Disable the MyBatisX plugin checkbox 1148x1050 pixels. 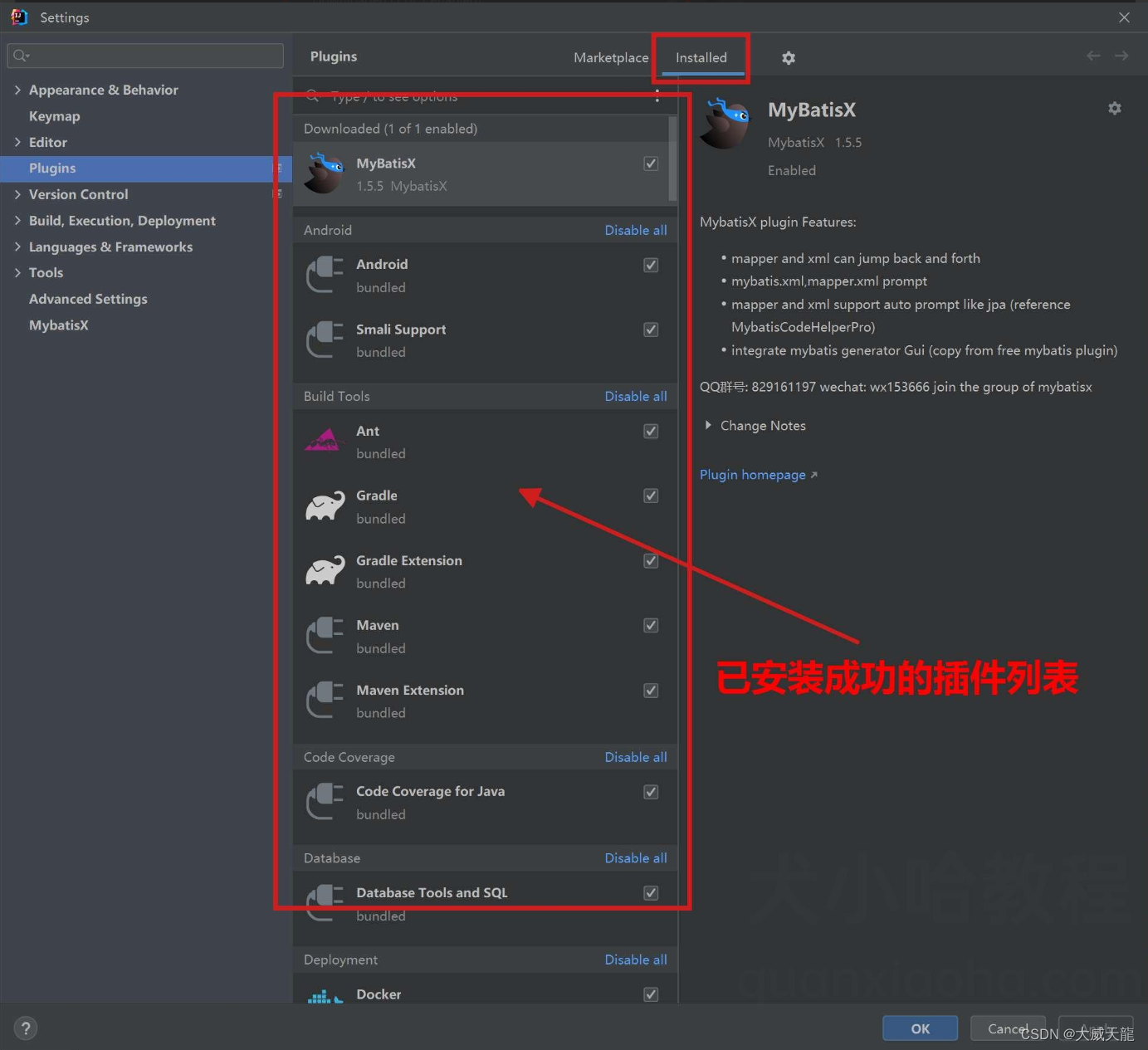tap(651, 164)
